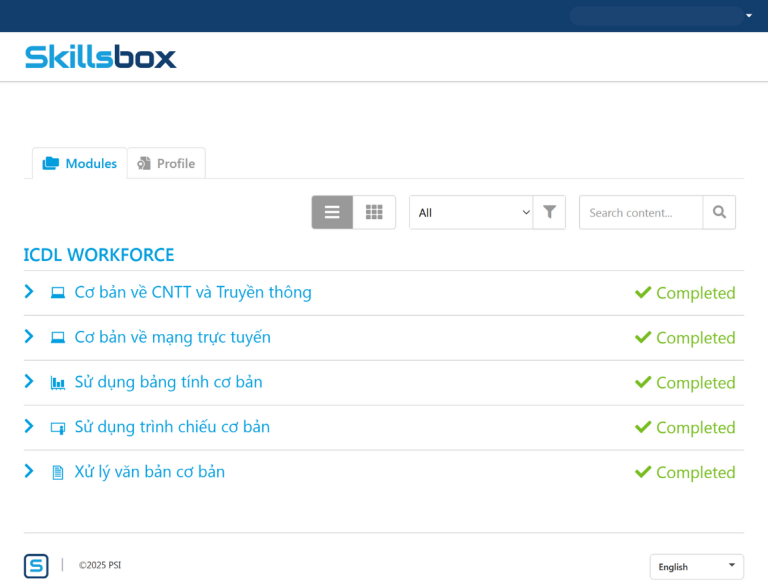Open the All category dropdown
Viewport: 768px width, 582px height.
pyautogui.click(x=471, y=212)
